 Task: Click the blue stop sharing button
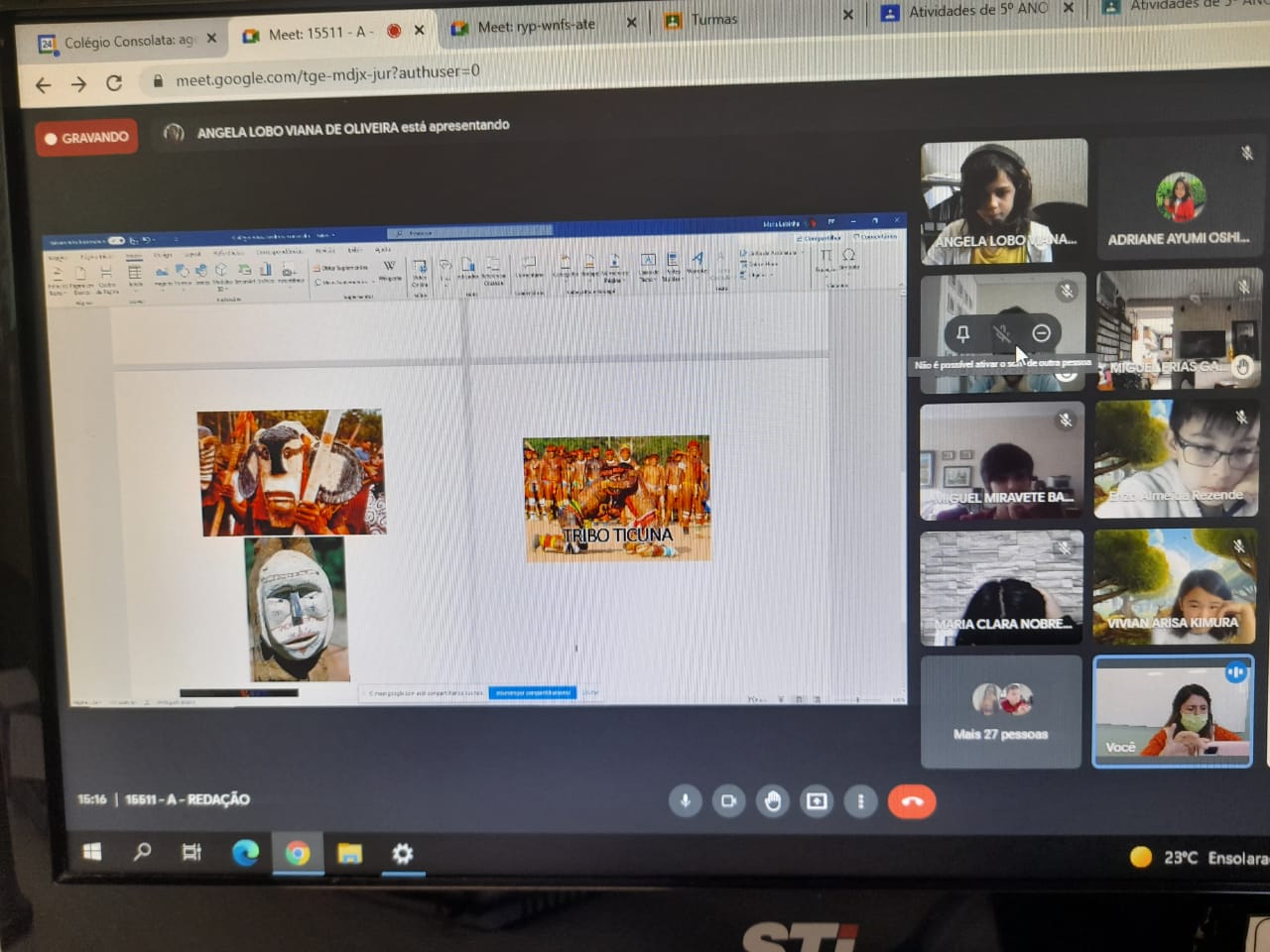pos(533,692)
